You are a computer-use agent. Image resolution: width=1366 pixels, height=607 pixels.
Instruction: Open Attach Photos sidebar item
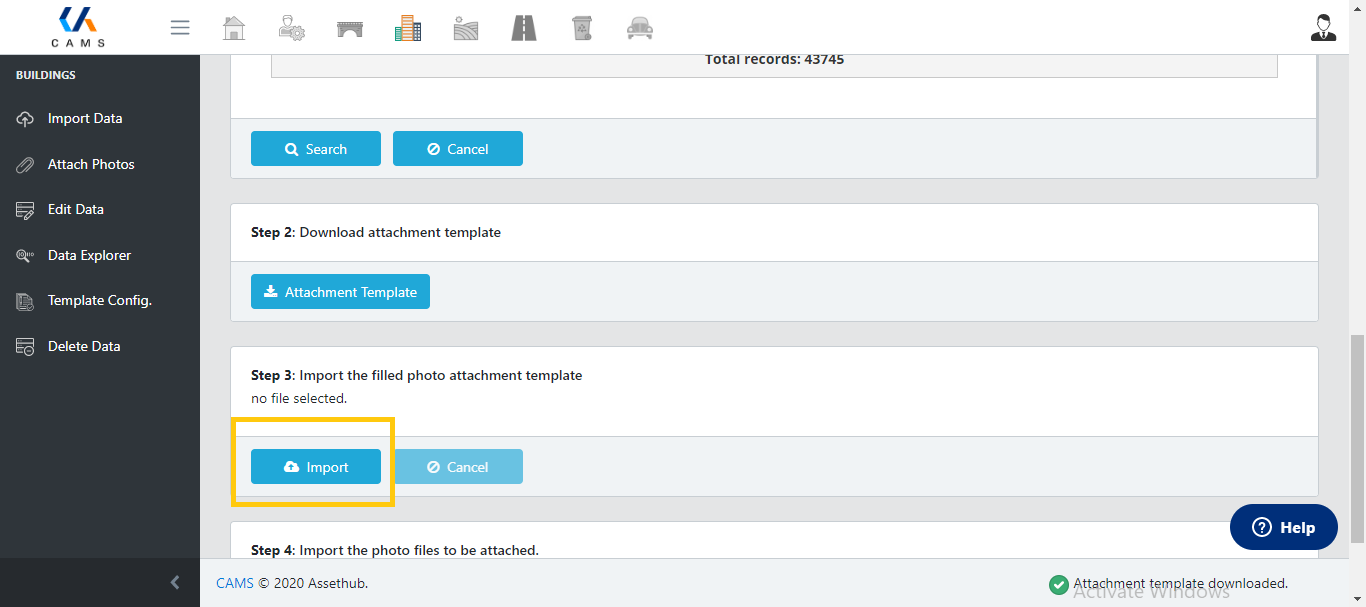tap(90, 164)
